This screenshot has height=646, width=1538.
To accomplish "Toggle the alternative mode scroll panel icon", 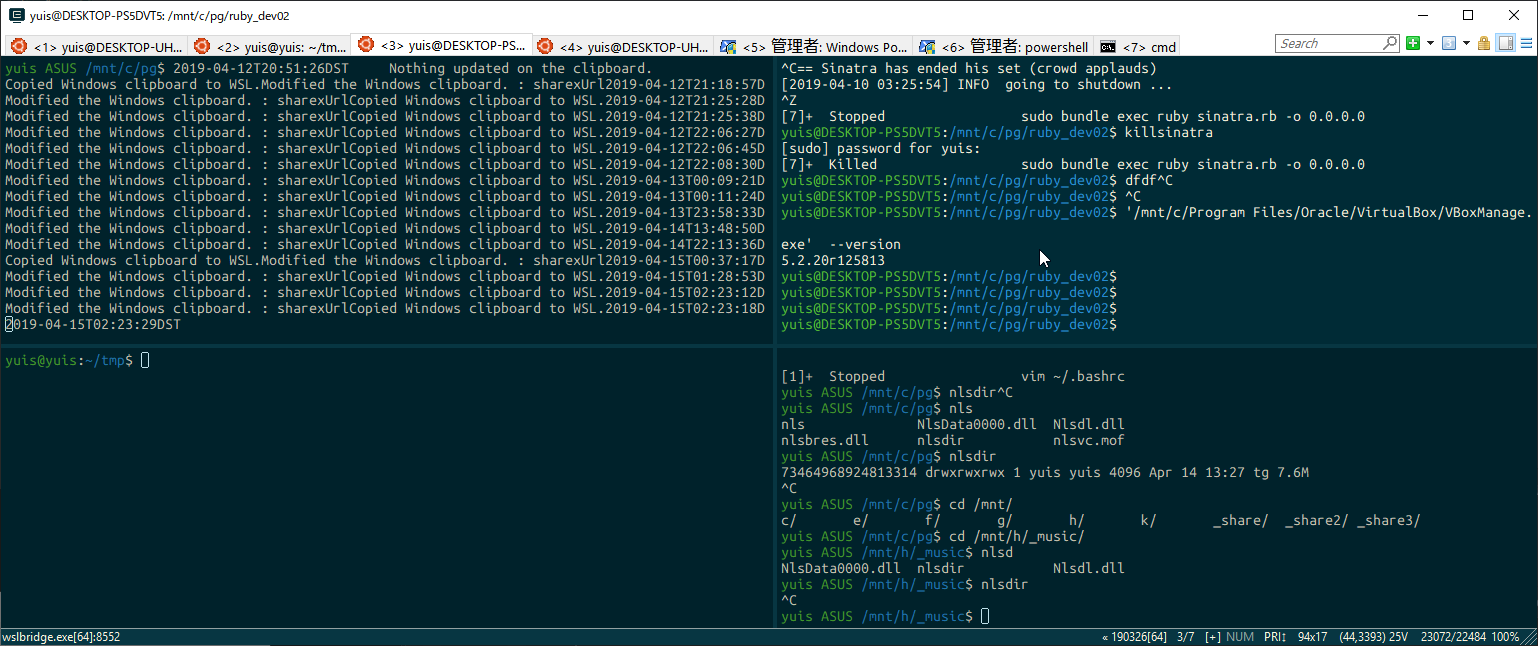I will pyautogui.click(x=1503, y=44).
